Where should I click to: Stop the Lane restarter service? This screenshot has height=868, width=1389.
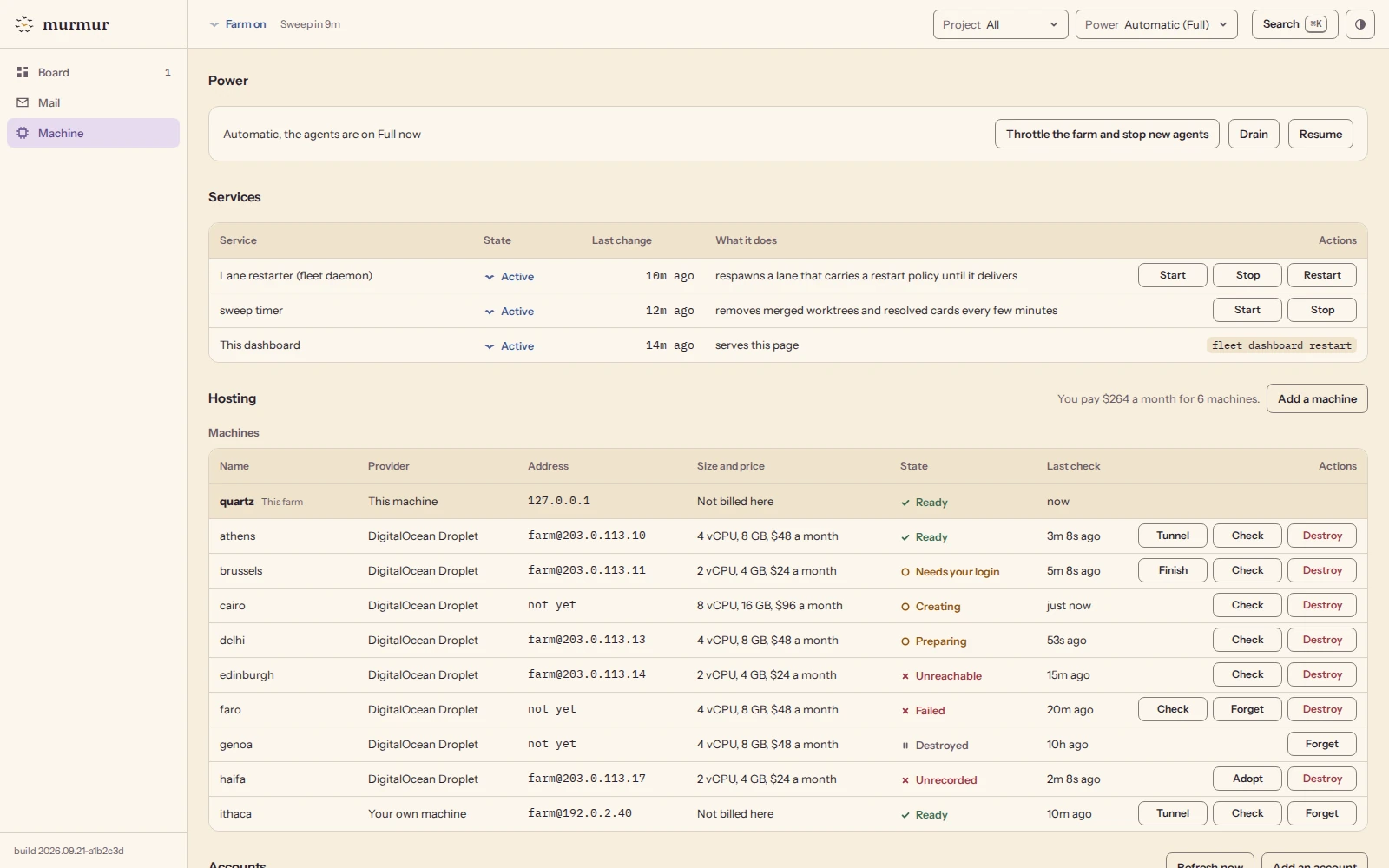pyautogui.click(x=1247, y=275)
